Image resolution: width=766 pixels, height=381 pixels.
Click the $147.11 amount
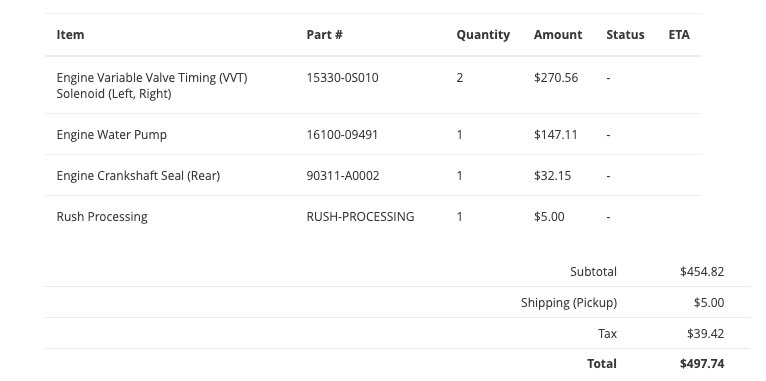pyautogui.click(x=555, y=135)
